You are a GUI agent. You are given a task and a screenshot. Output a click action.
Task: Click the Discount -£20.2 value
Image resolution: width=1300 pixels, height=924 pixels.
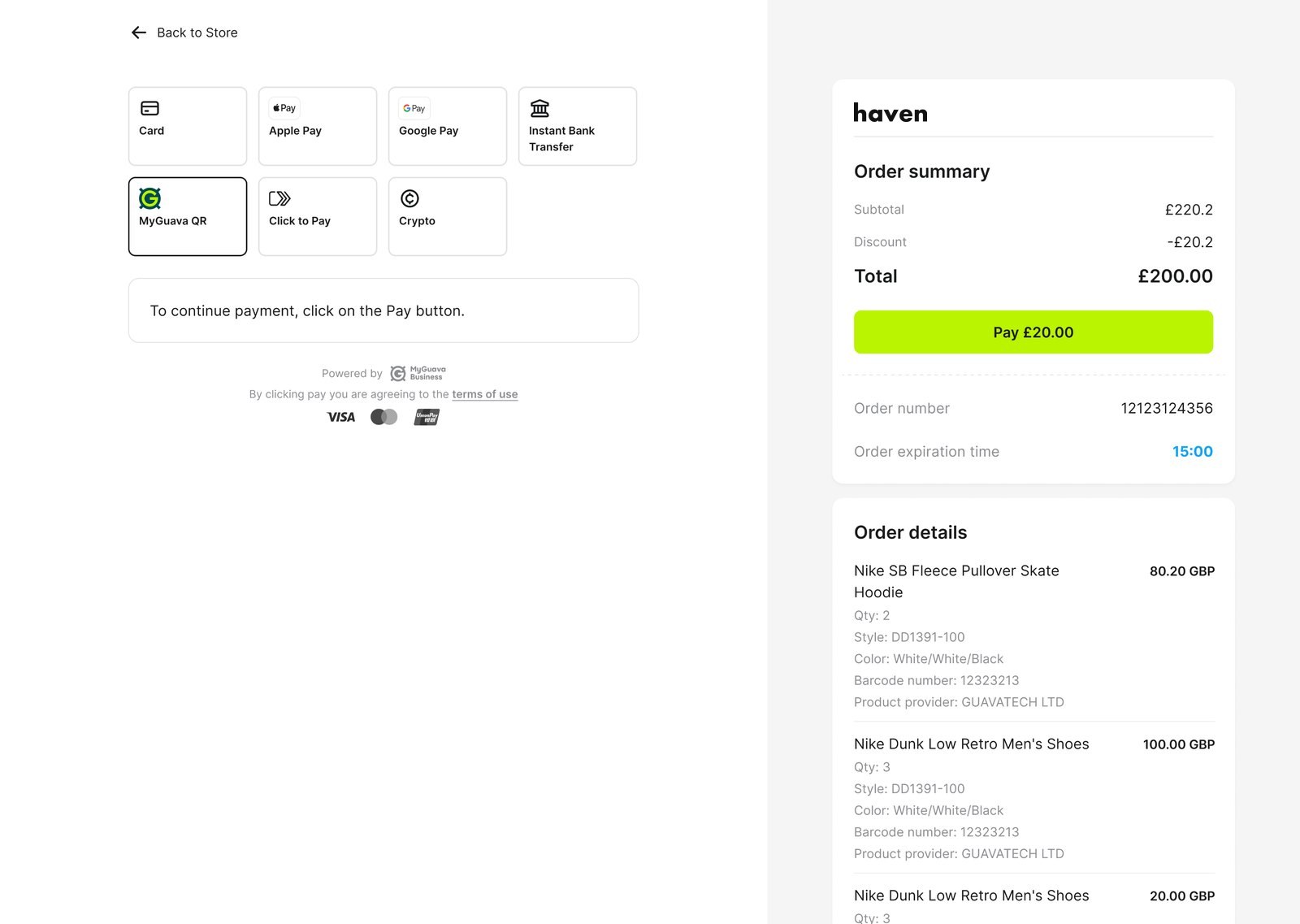(1190, 242)
